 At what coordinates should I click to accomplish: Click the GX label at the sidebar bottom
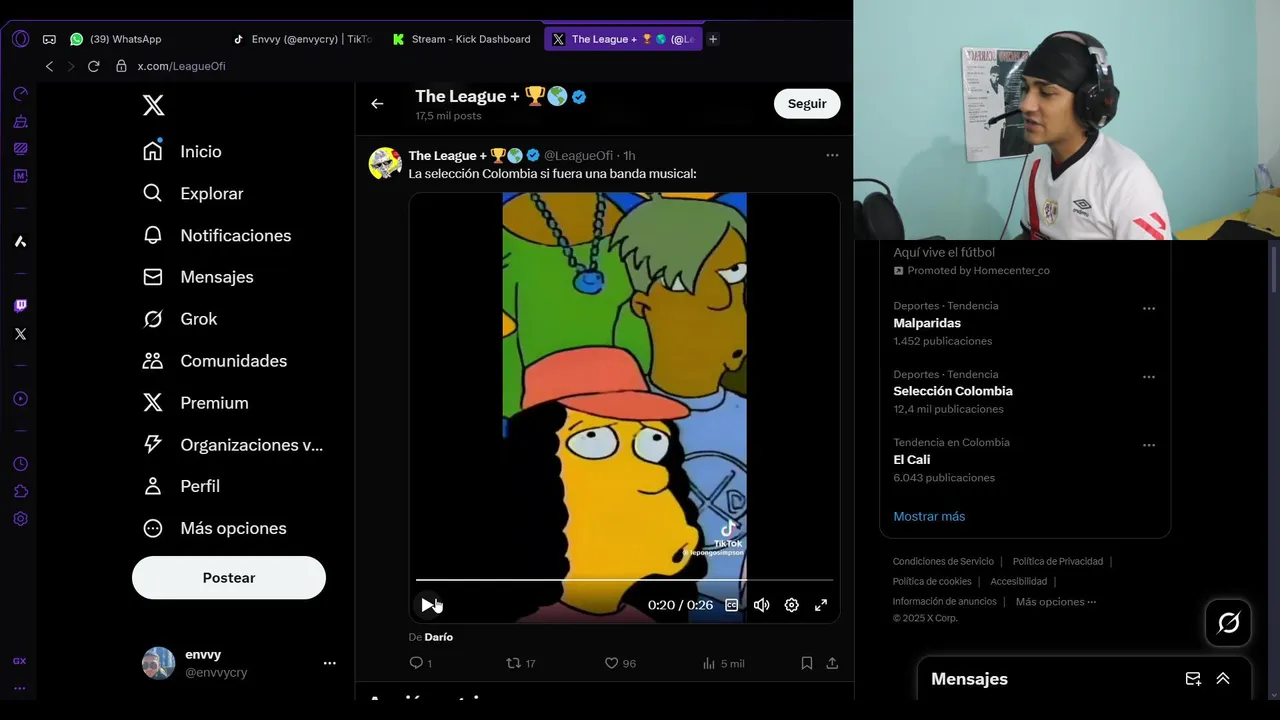pyautogui.click(x=19, y=661)
